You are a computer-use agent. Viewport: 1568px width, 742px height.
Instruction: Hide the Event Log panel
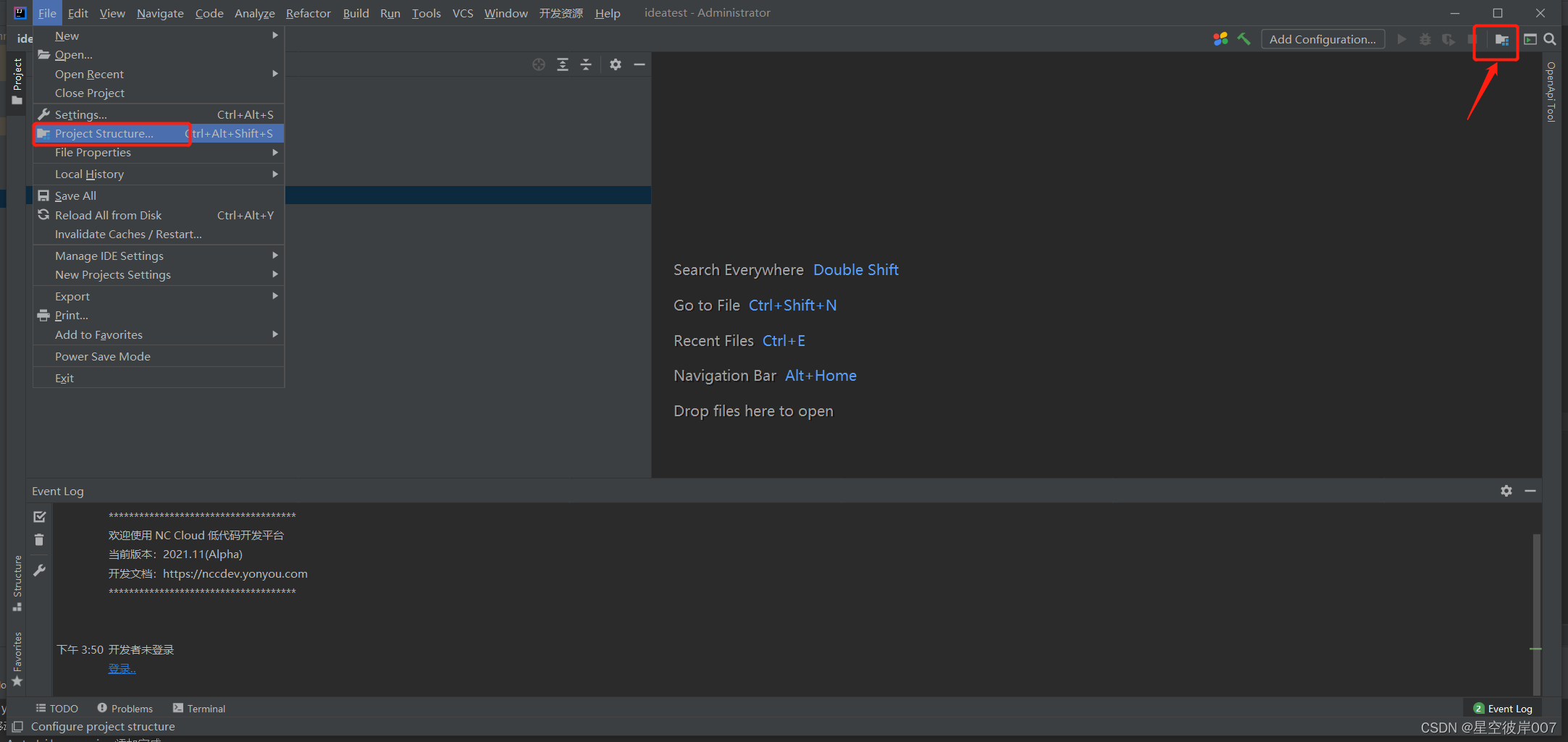click(1530, 491)
